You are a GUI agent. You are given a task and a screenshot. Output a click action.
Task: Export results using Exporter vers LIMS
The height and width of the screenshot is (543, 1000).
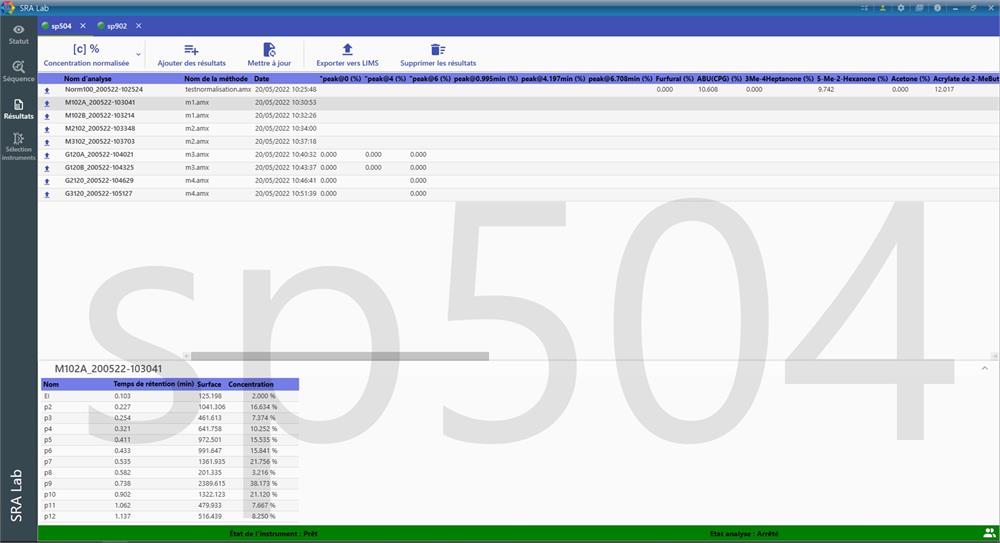[347, 49]
